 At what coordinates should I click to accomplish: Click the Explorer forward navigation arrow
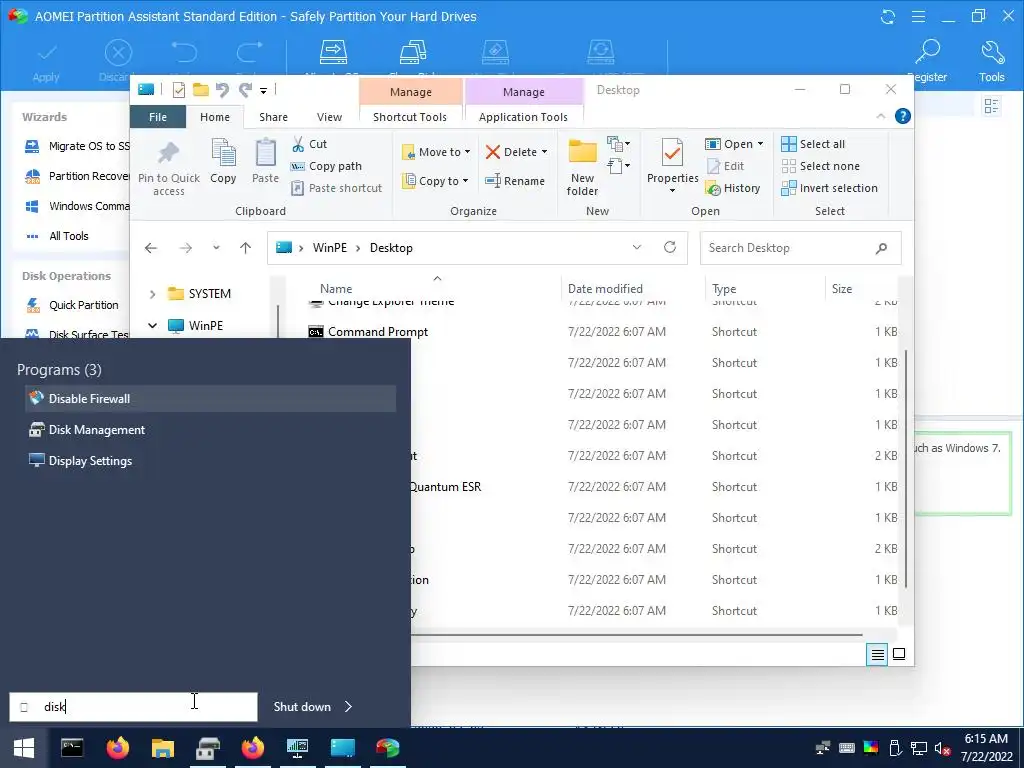tap(186, 248)
